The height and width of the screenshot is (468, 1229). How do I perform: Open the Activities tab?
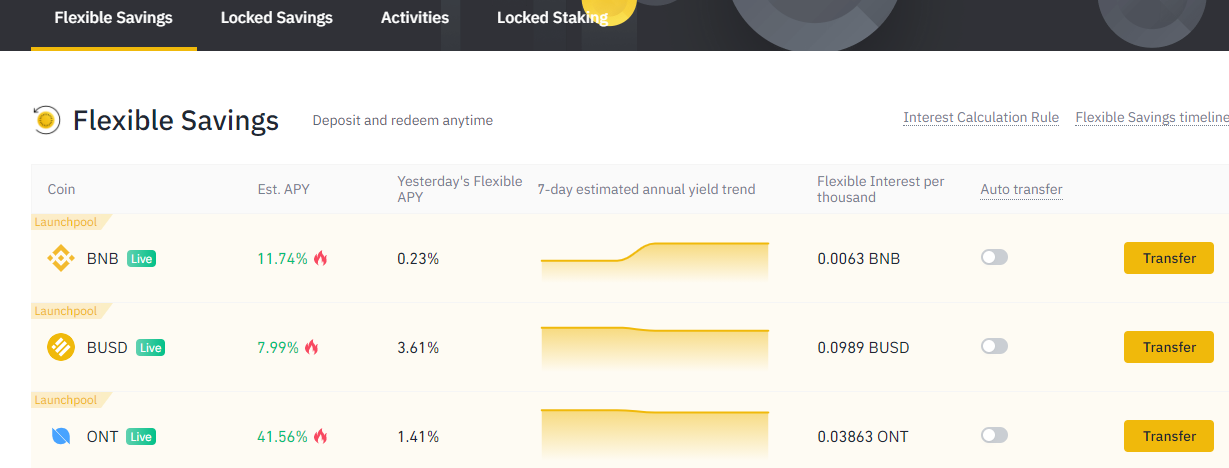point(415,18)
